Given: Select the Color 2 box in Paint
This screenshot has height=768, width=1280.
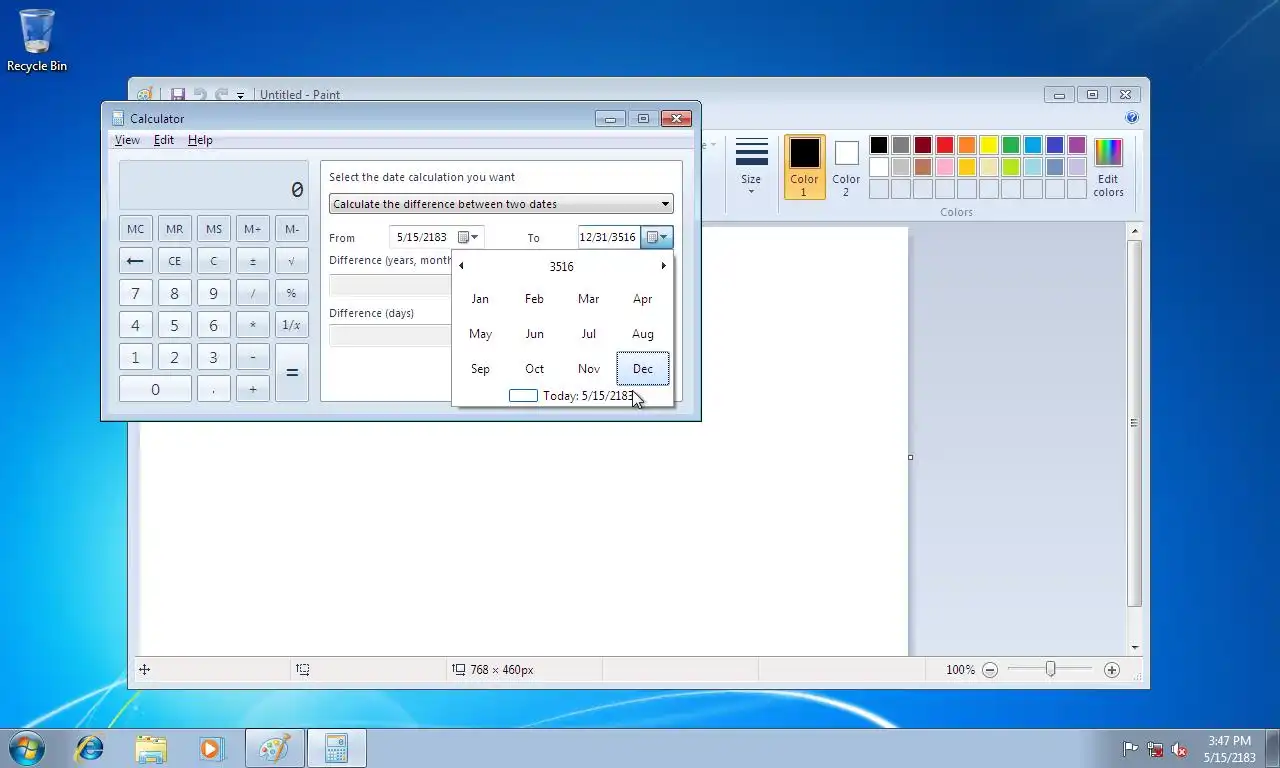Looking at the screenshot, I should (x=846, y=167).
